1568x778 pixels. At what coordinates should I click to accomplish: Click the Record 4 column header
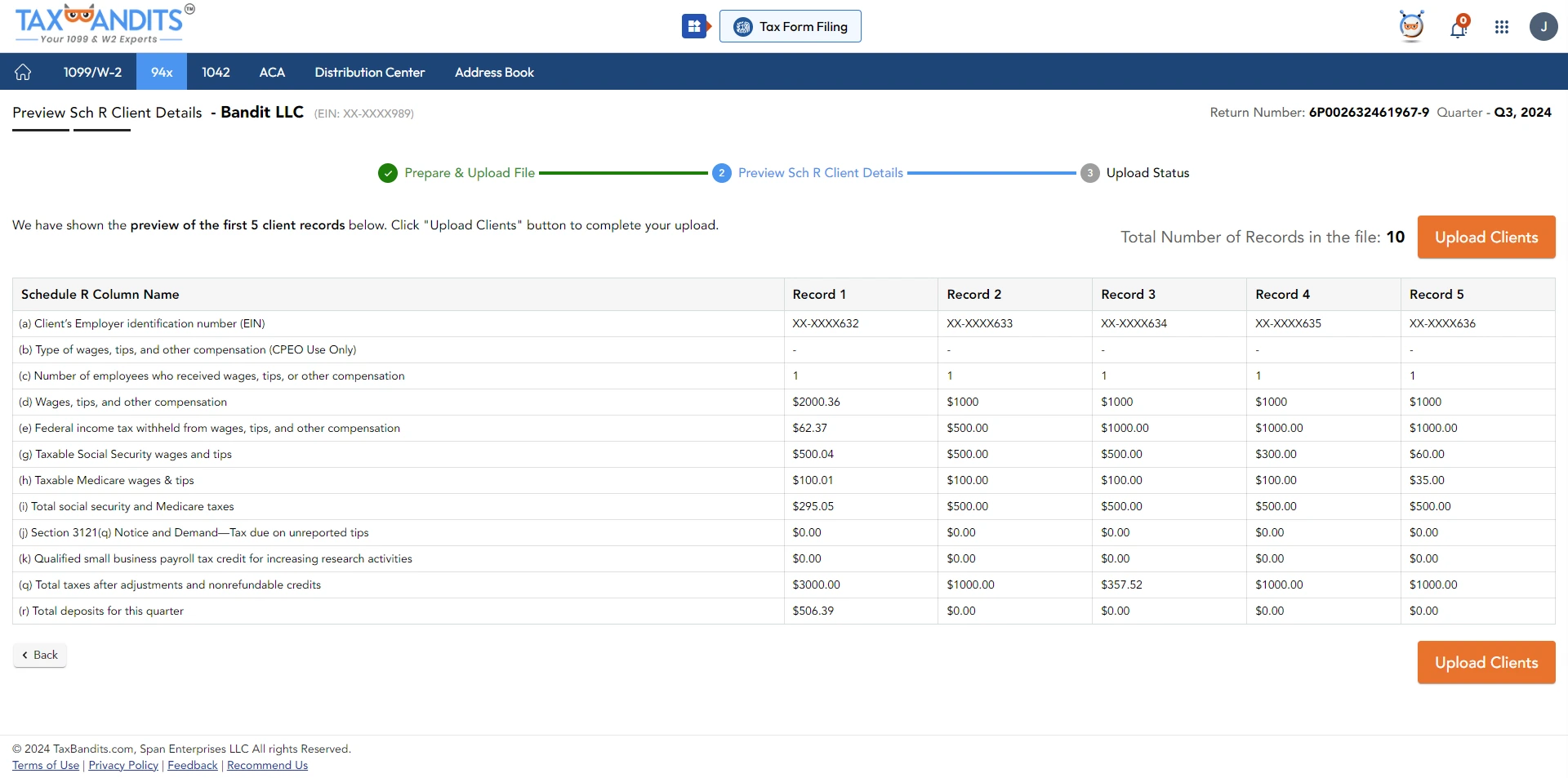[1324, 295]
